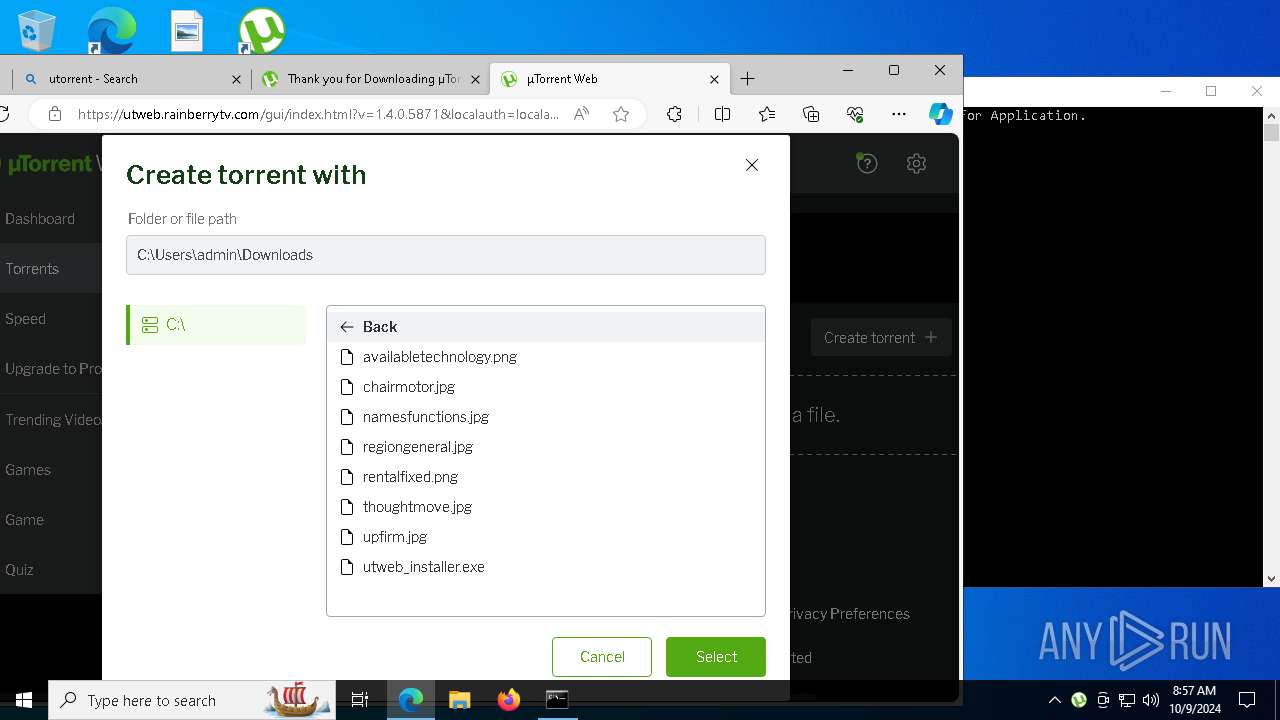
Task: Open Edge from the taskbar
Action: click(x=411, y=700)
